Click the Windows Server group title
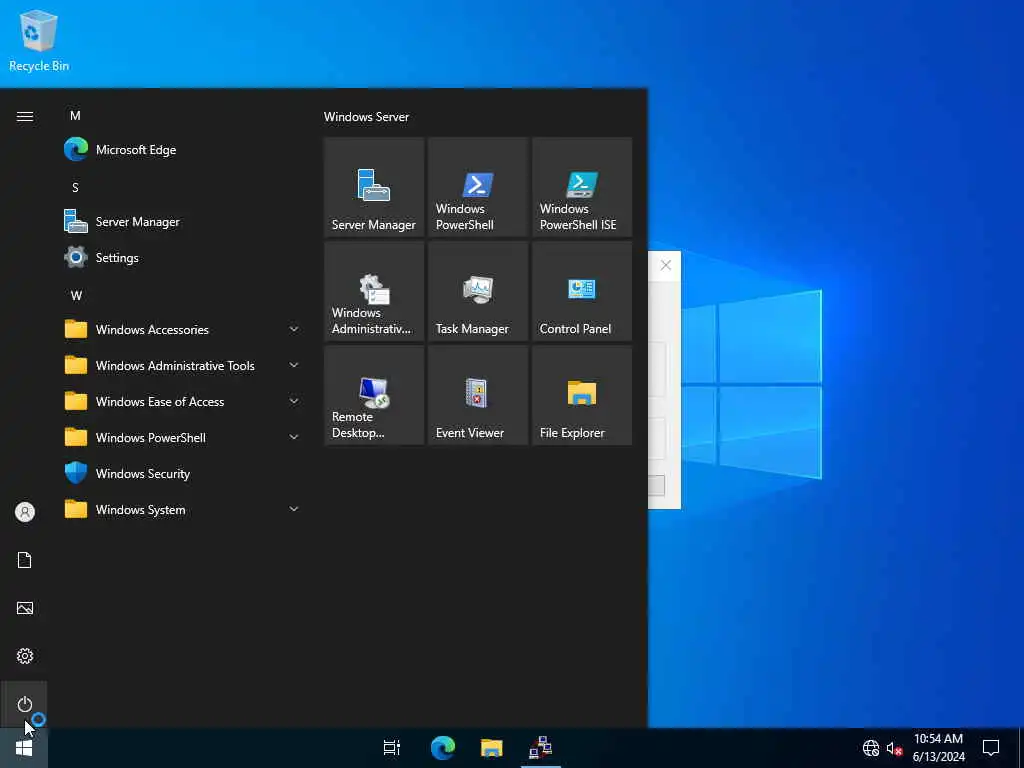The height and width of the screenshot is (768, 1024). coord(366,117)
